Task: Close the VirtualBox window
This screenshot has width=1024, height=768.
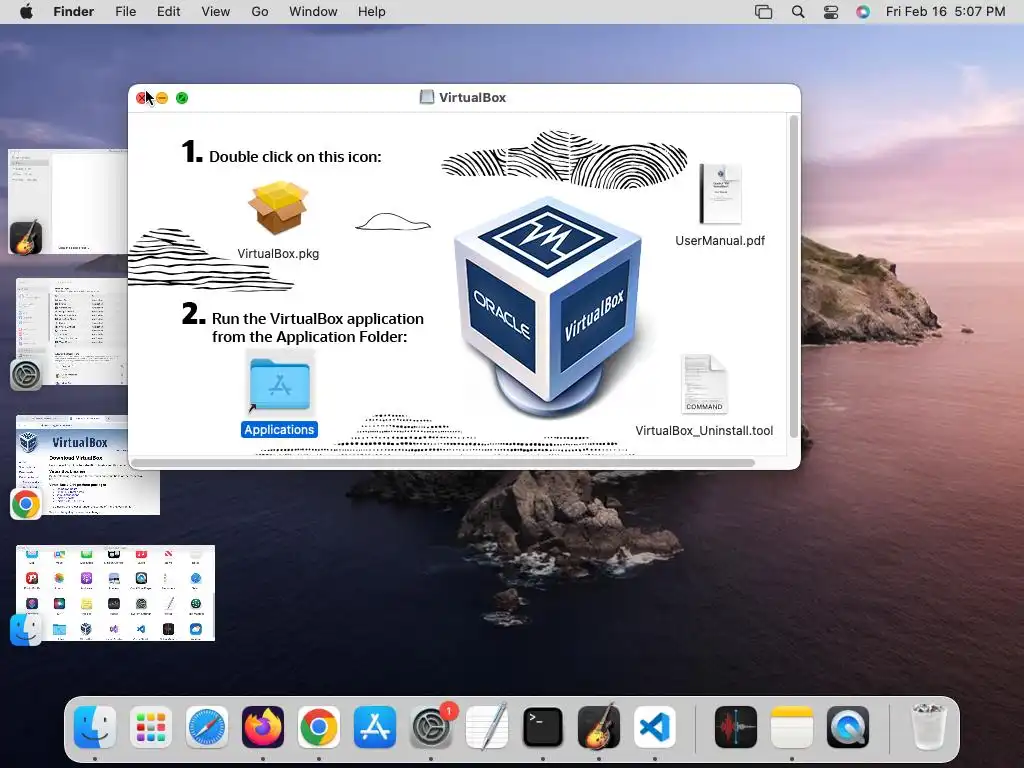Action: (x=142, y=98)
